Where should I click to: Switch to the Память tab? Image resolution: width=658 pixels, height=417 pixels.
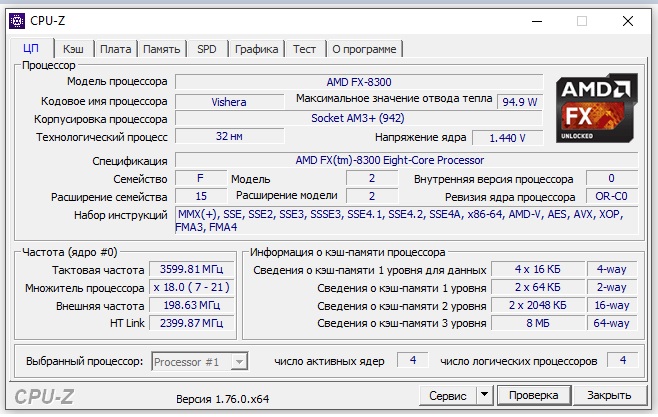[162, 49]
